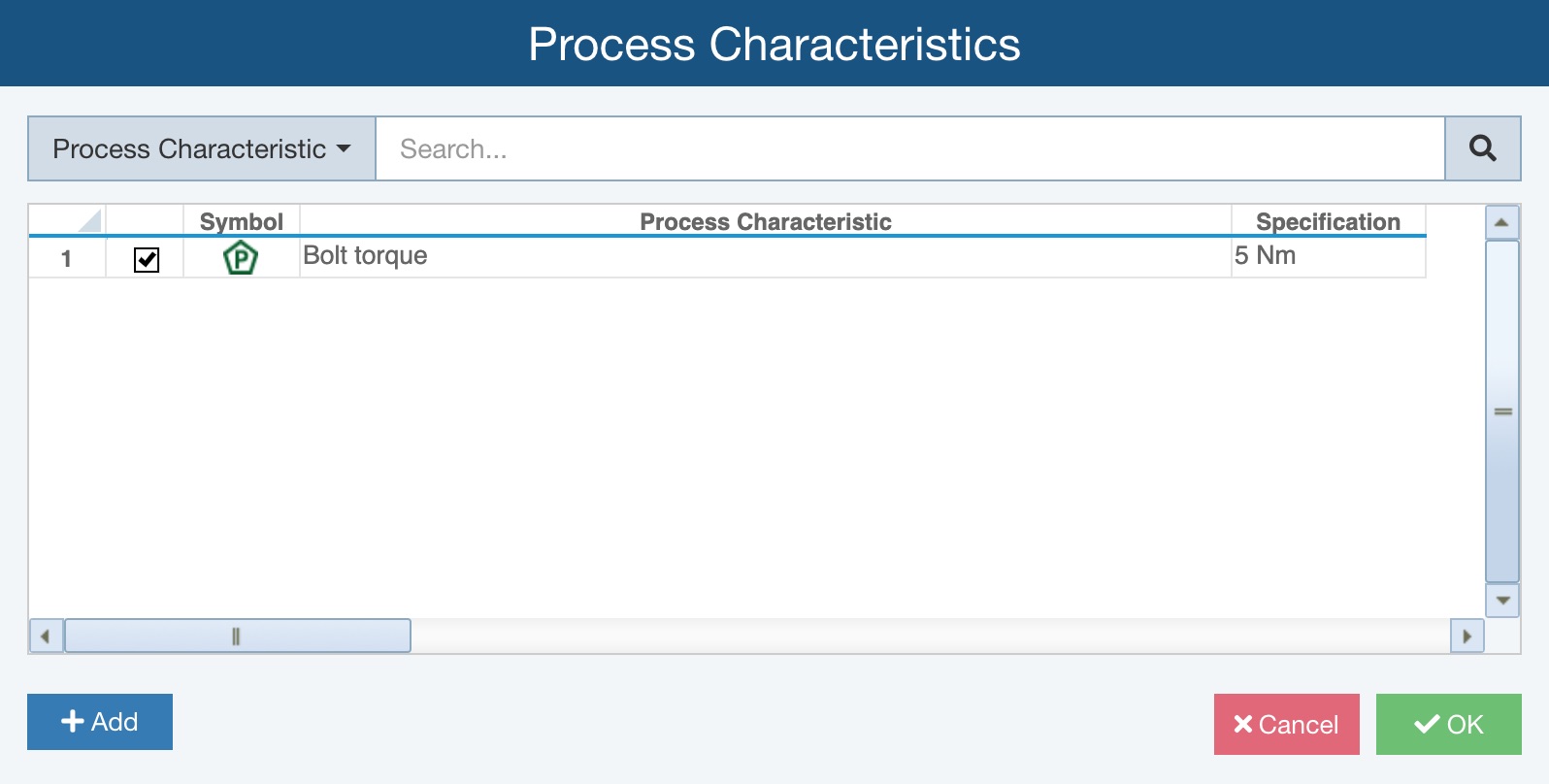Confirm with the green OK button
This screenshot has height=784, width=1549.
[x=1448, y=724]
